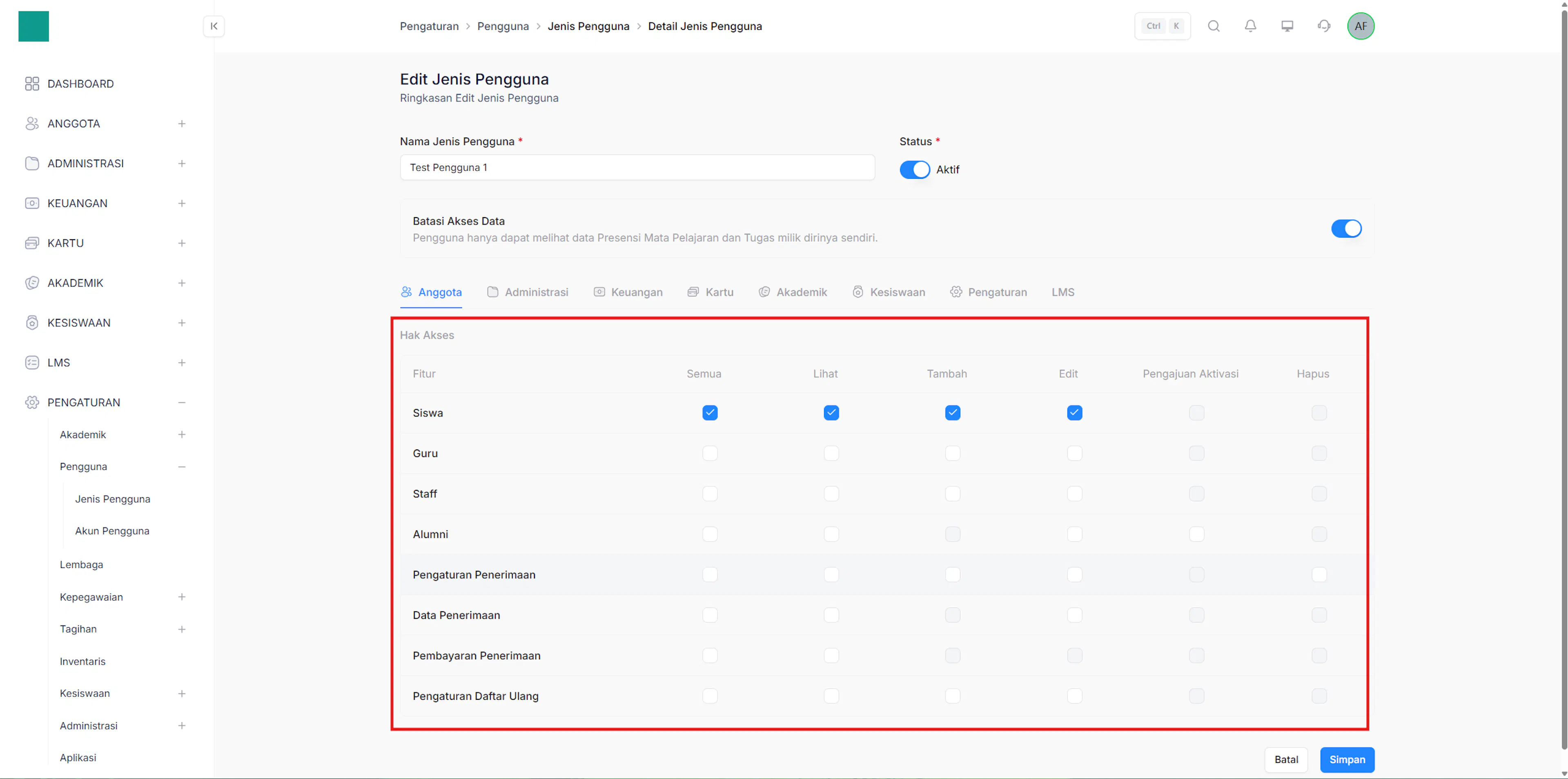Check Pengajuan Aktivasi for Alumni
1568x779 pixels.
(x=1197, y=534)
